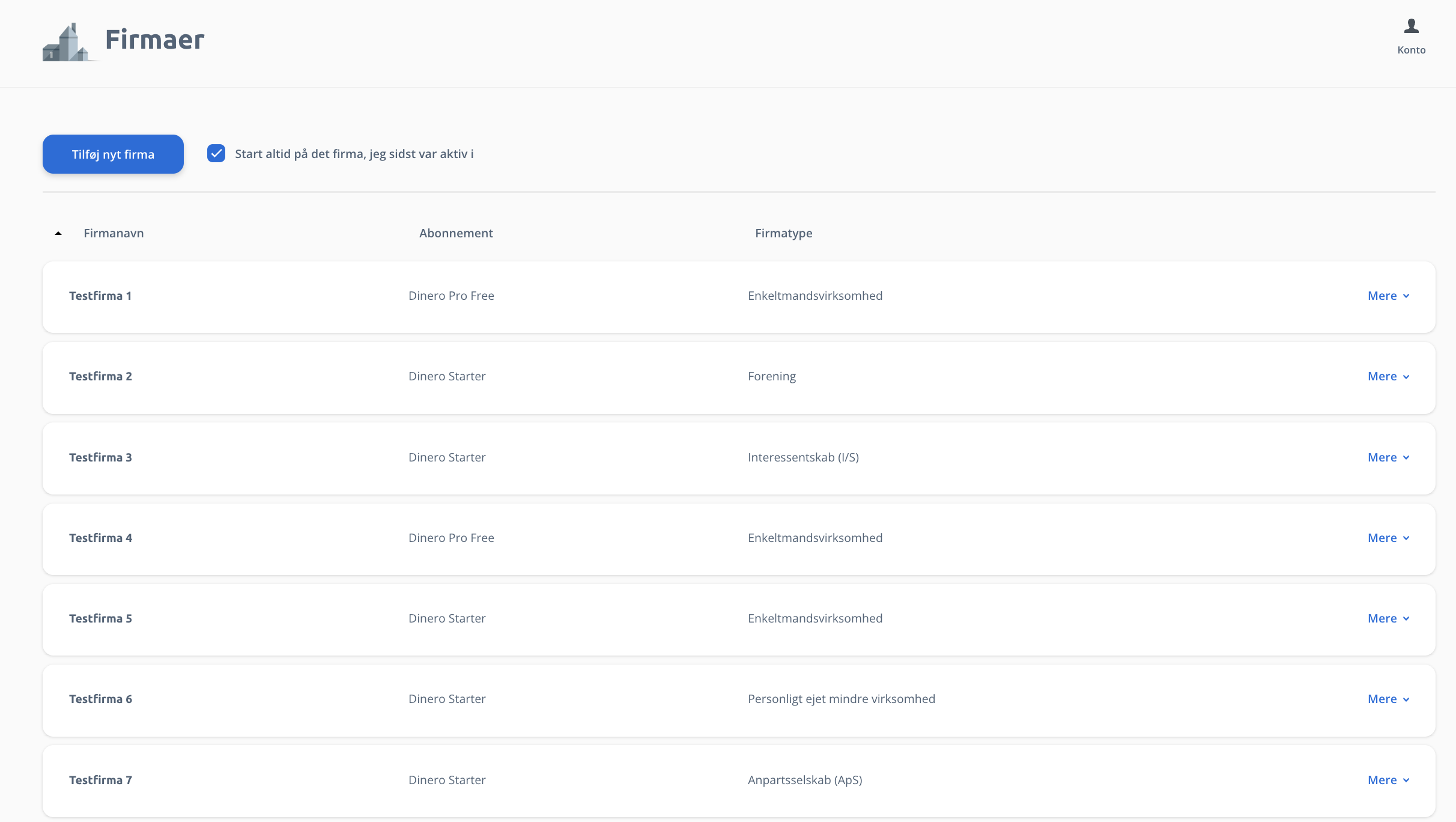Open the Testfirma 6 company

[x=100, y=699]
